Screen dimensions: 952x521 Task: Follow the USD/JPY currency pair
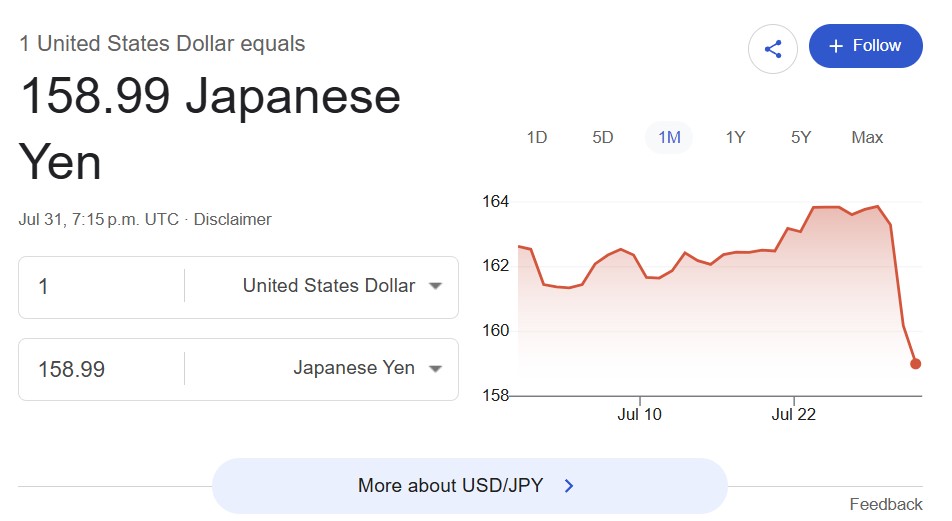(x=866, y=46)
